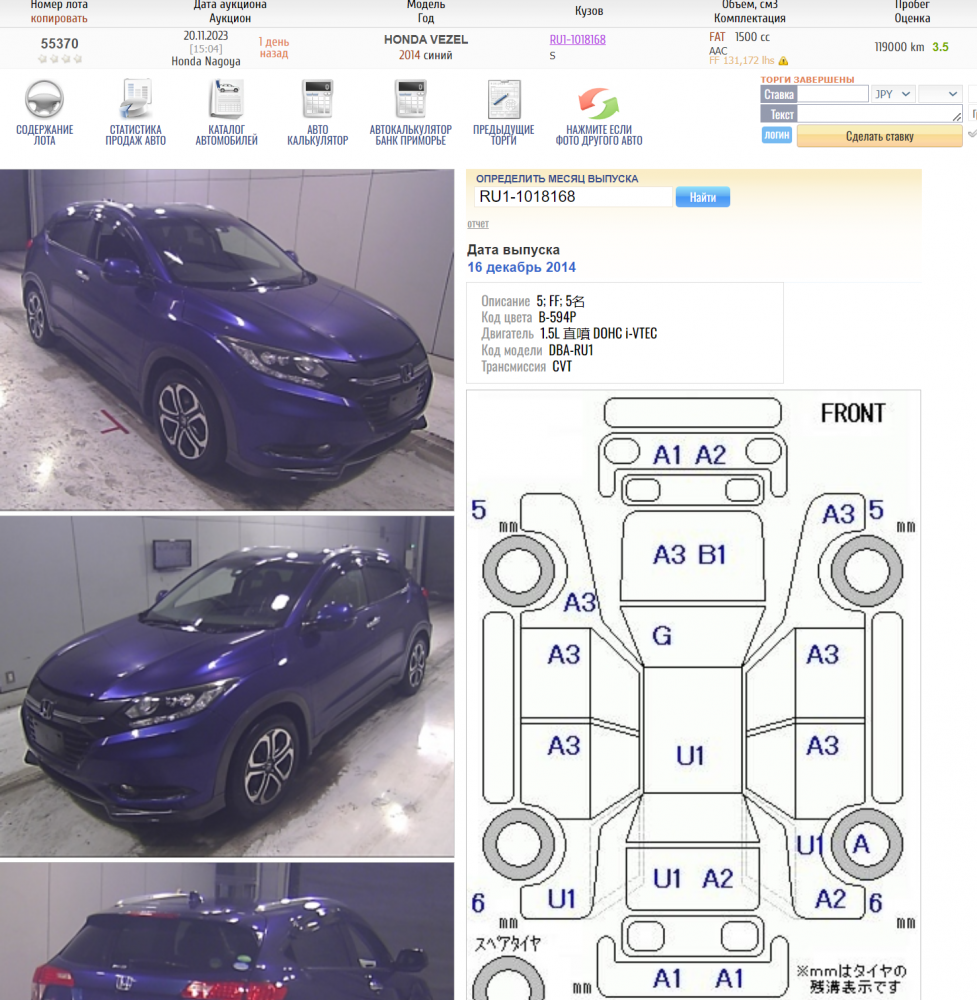This screenshot has height=1000, width=977.
Task: Open the RU1-1018168 chassis link
Action: [x=577, y=40]
